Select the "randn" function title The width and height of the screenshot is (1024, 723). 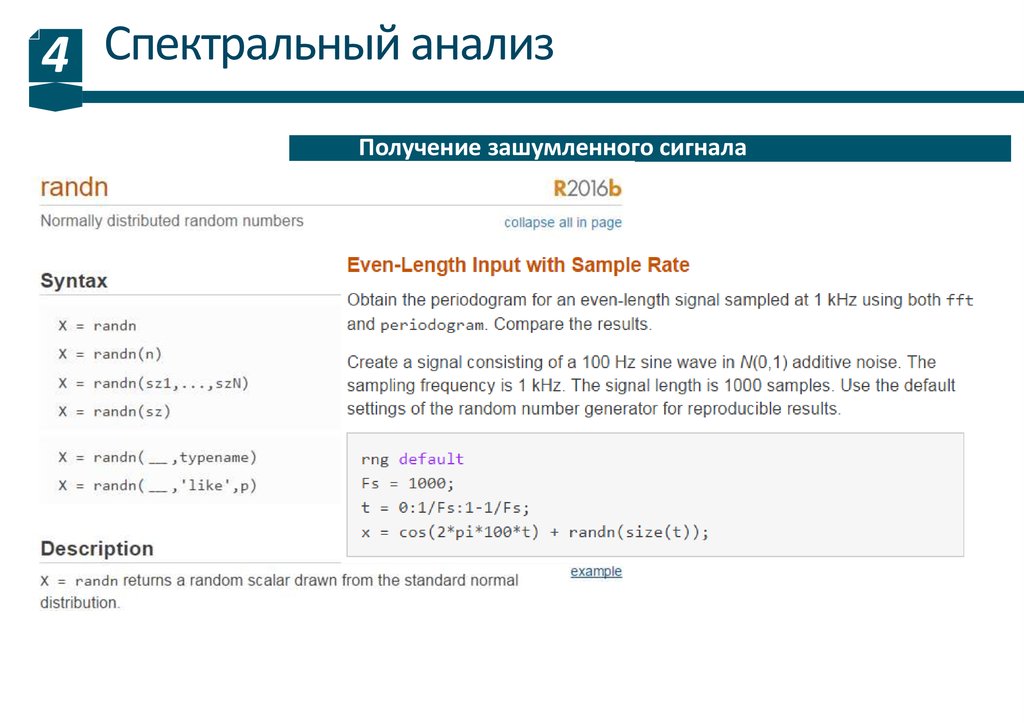coord(74,187)
